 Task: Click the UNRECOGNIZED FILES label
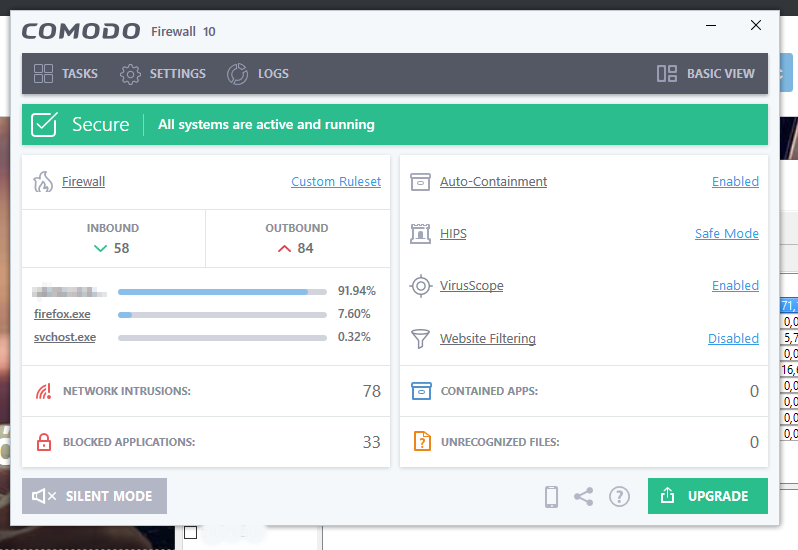[x=500, y=442]
